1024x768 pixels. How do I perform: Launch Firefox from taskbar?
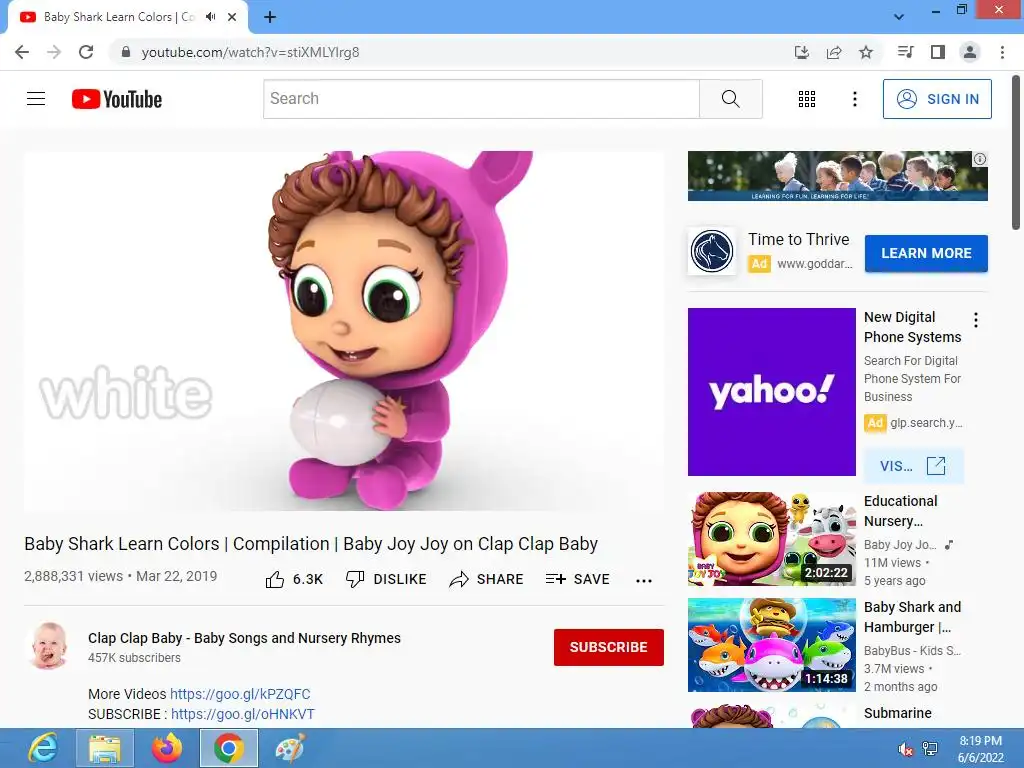point(167,748)
